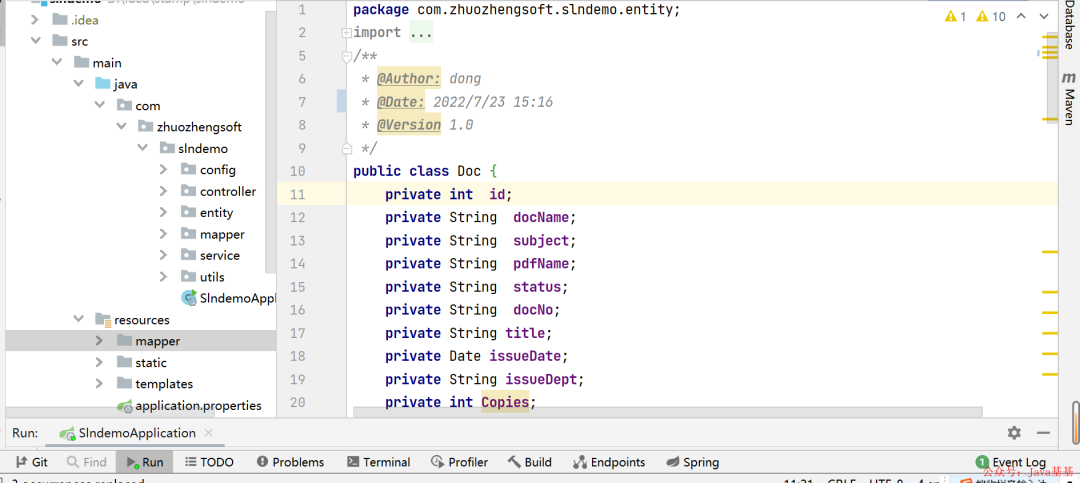Open the Terminal tool window
The width and height of the screenshot is (1080, 483).
378,462
